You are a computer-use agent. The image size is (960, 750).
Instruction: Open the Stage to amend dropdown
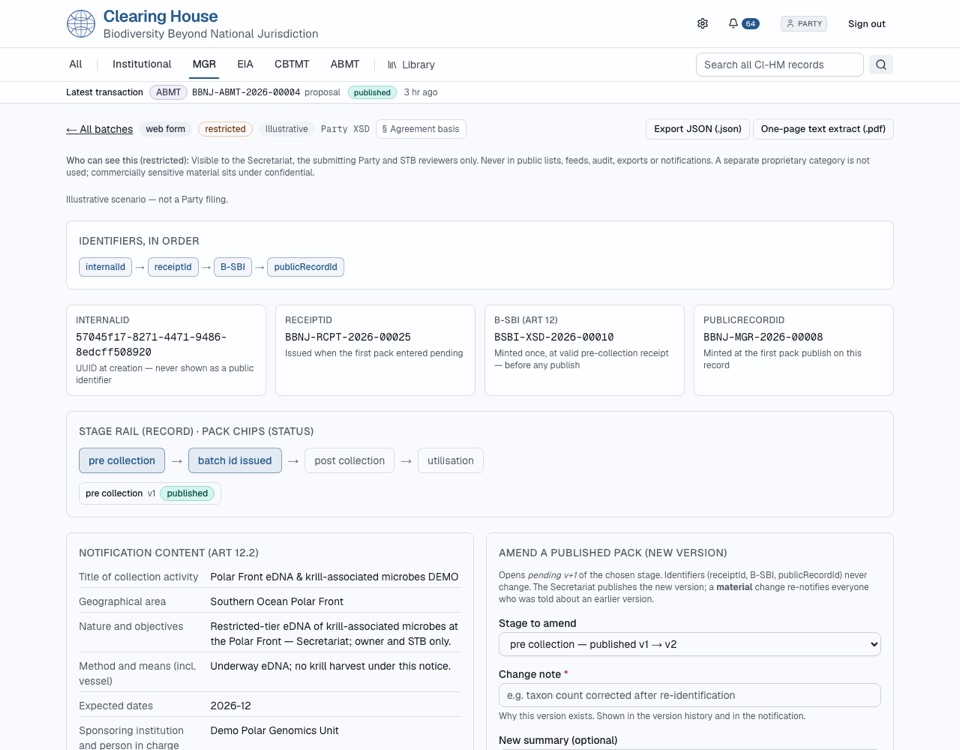tap(689, 644)
